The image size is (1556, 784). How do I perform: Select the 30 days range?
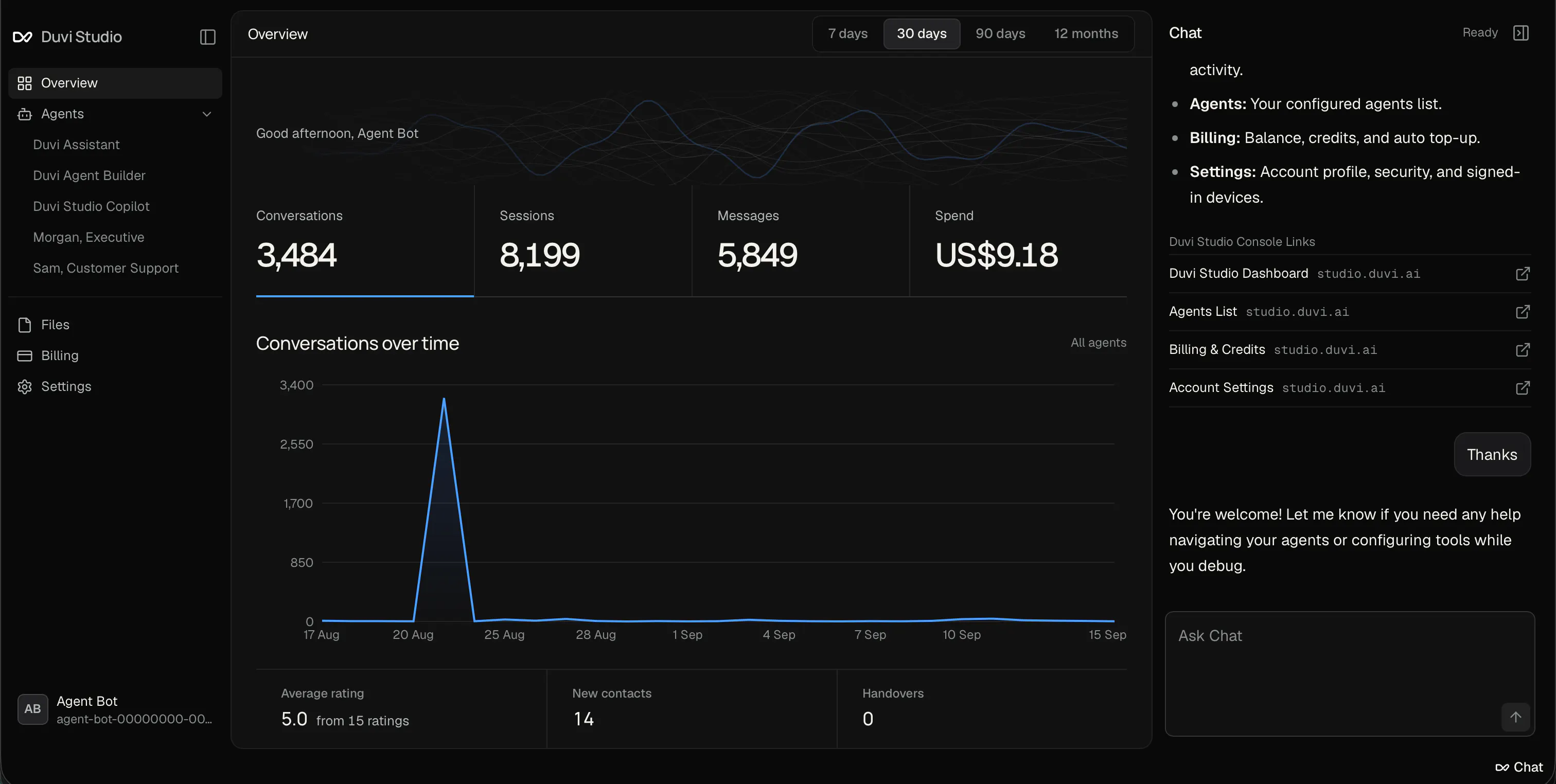921,34
